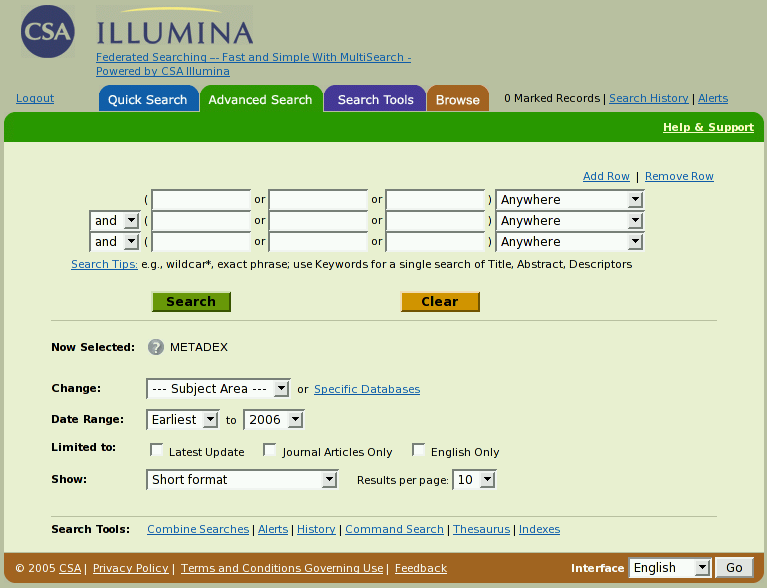Click the Add Row link
This screenshot has height=588, width=767.
pyautogui.click(x=606, y=176)
